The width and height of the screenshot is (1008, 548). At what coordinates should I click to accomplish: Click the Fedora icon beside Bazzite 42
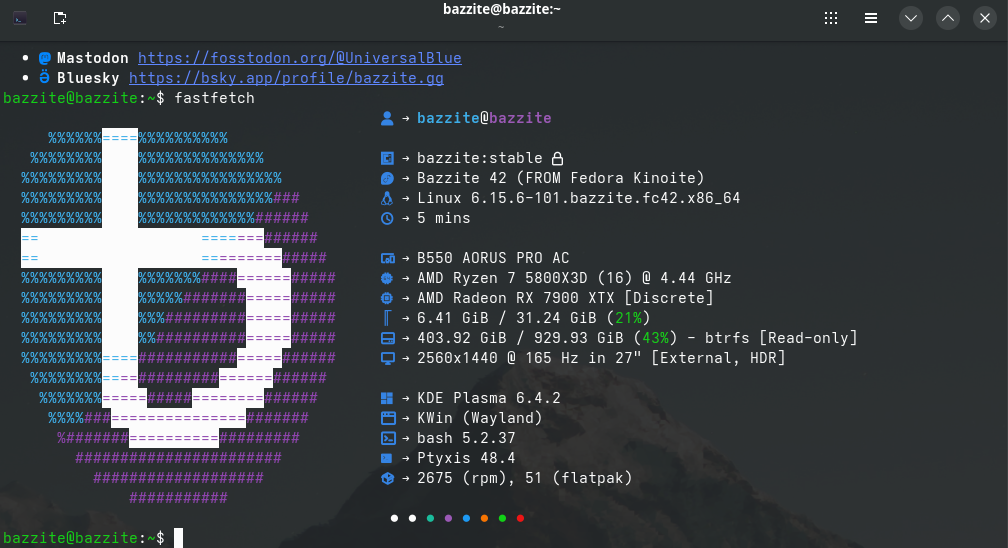tap(387, 178)
